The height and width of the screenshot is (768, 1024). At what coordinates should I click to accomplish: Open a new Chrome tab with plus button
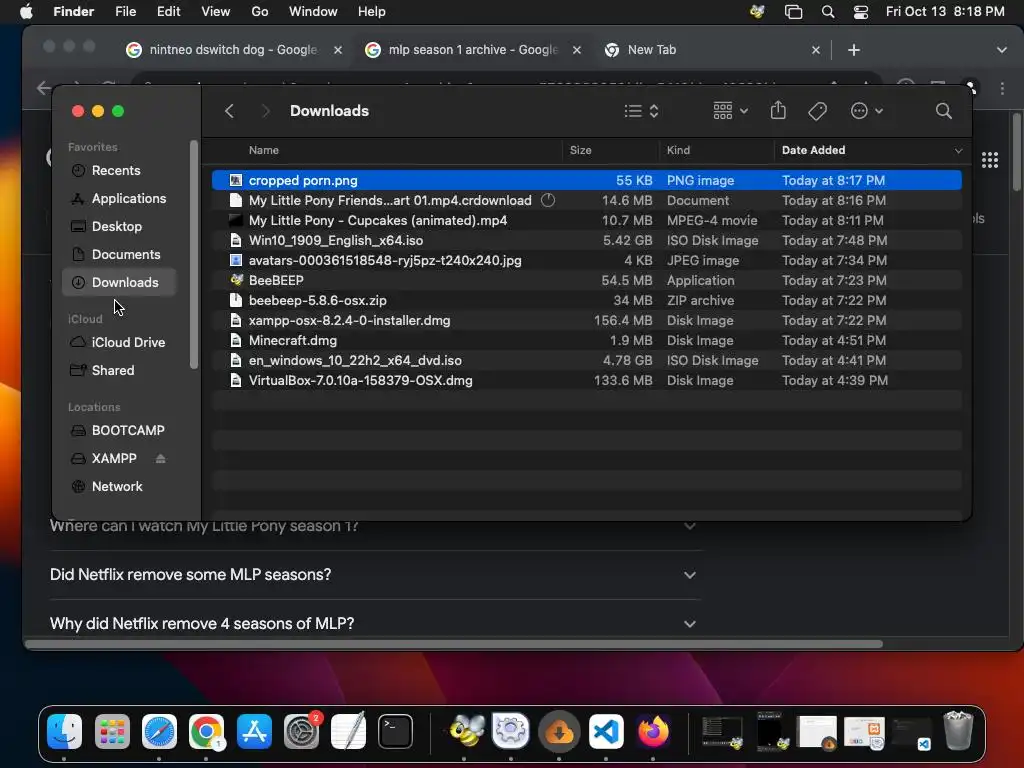[854, 50]
